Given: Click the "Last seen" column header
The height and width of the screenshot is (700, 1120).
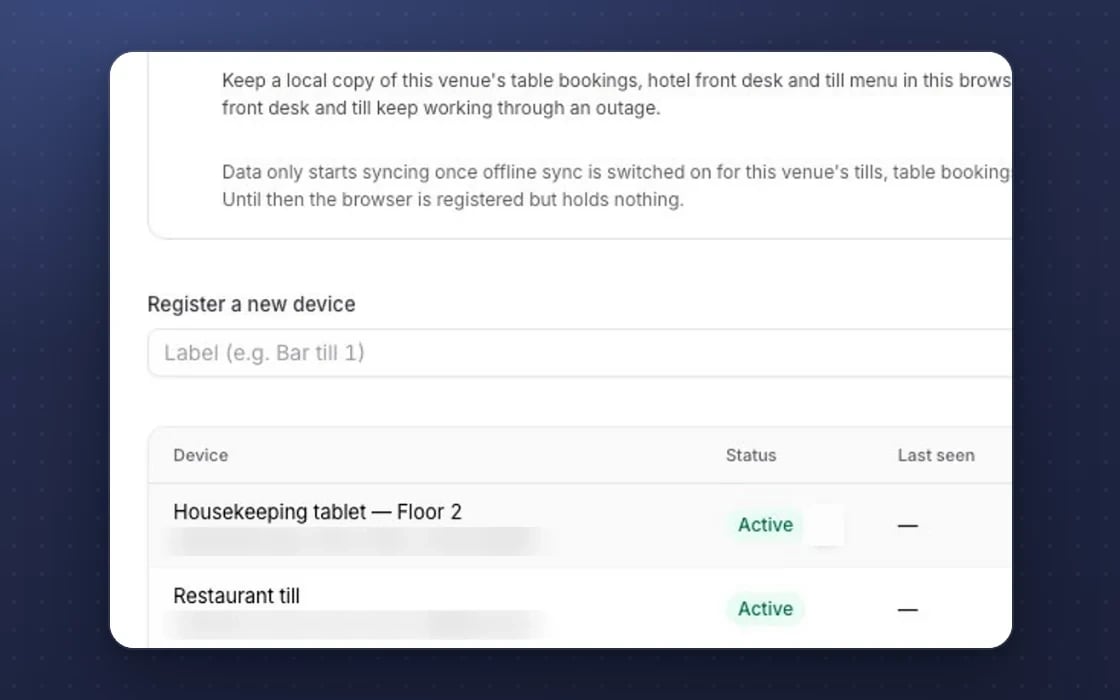Looking at the screenshot, I should pyautogui.click(x=936, y=456).
